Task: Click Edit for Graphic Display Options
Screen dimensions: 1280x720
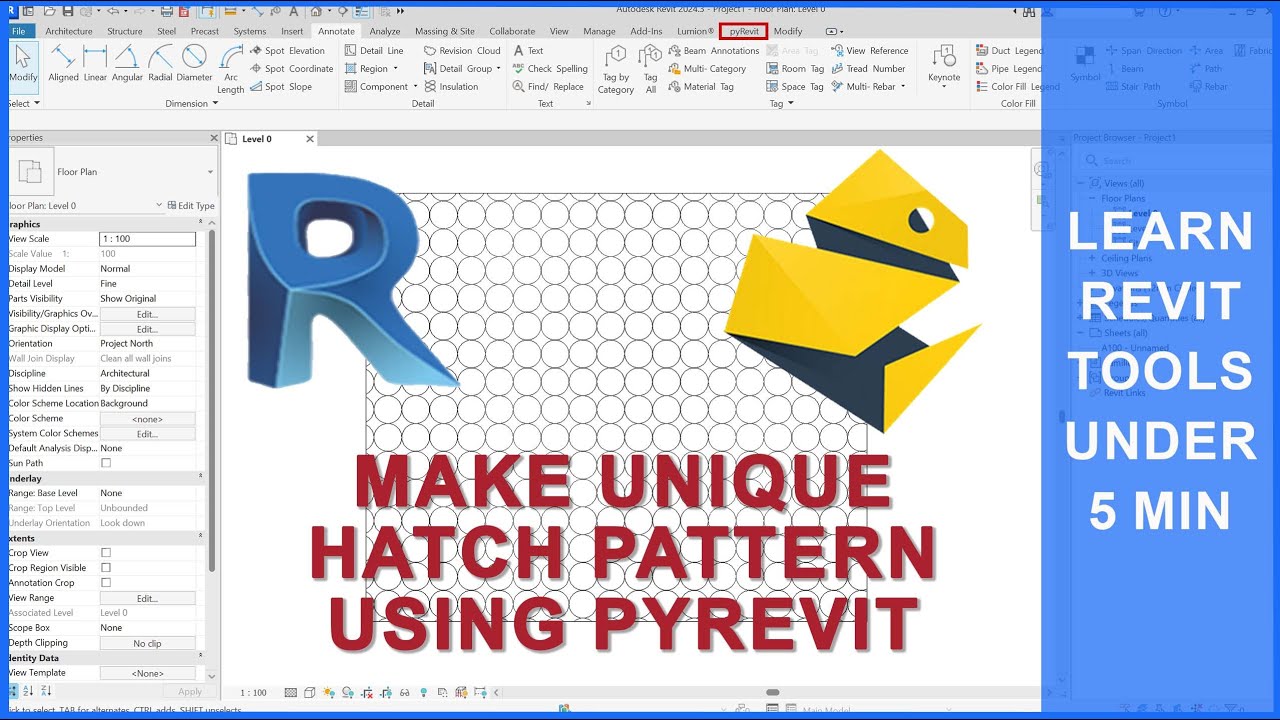Action: [148, 329]
